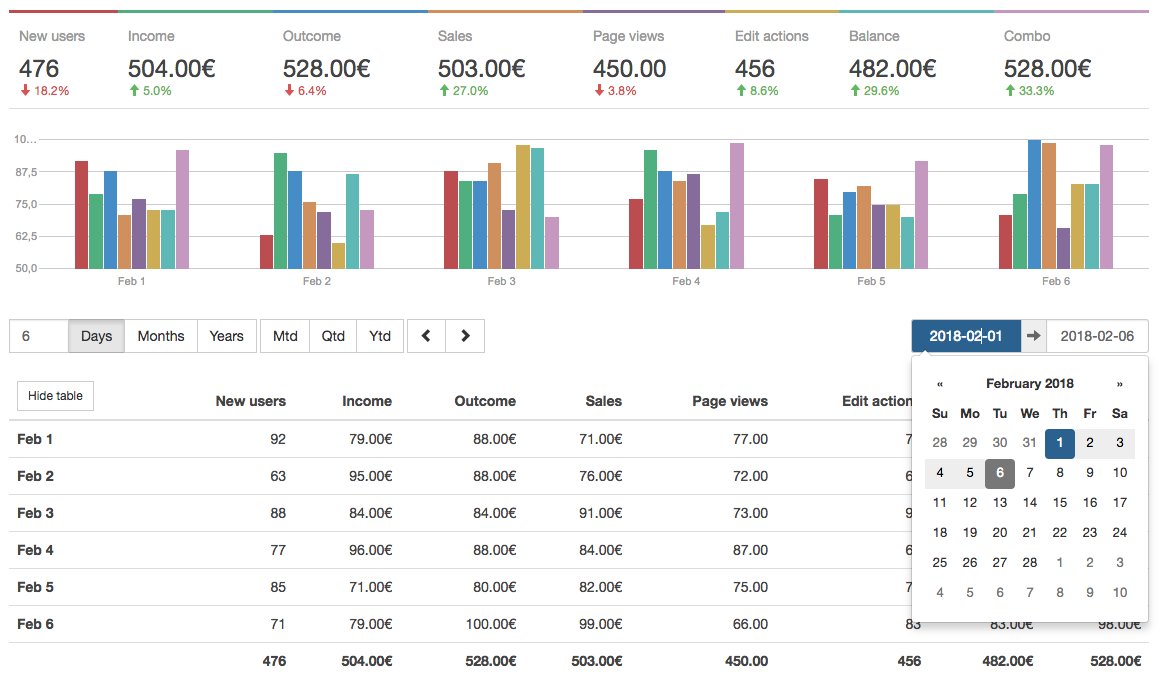This screenshot has height=684, width=1163.
Task: Select the Page views metric card
Action: pyautogui.click(x=653, y=57)
